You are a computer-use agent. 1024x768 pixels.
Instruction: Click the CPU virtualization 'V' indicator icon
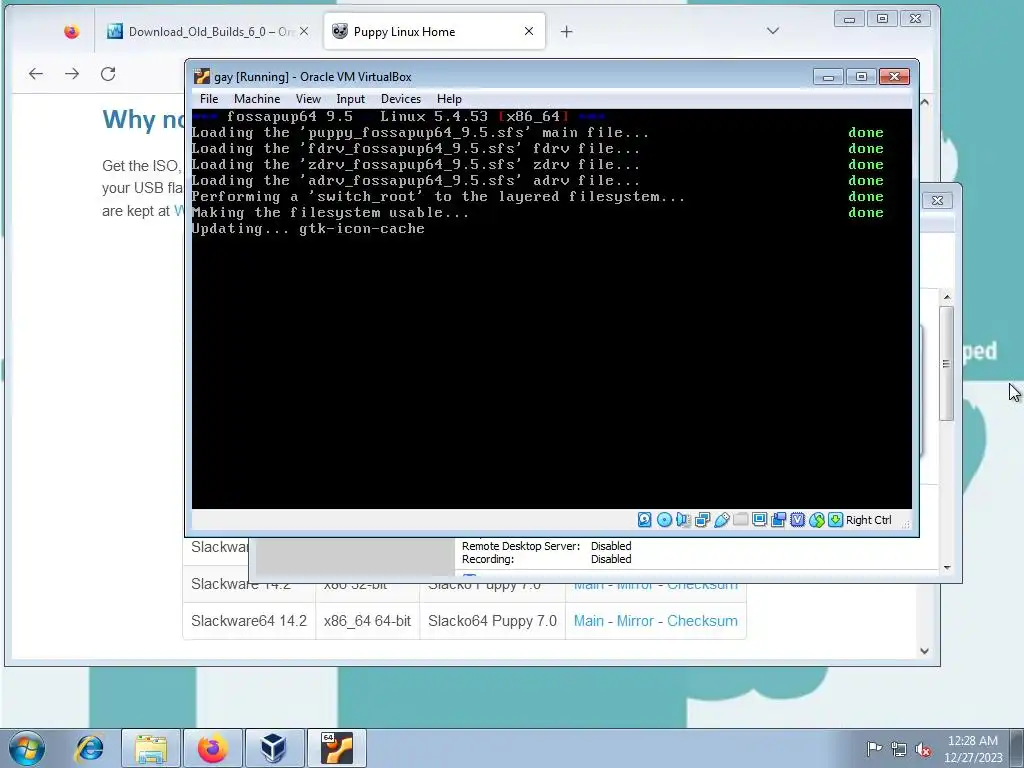coord(797,520)
